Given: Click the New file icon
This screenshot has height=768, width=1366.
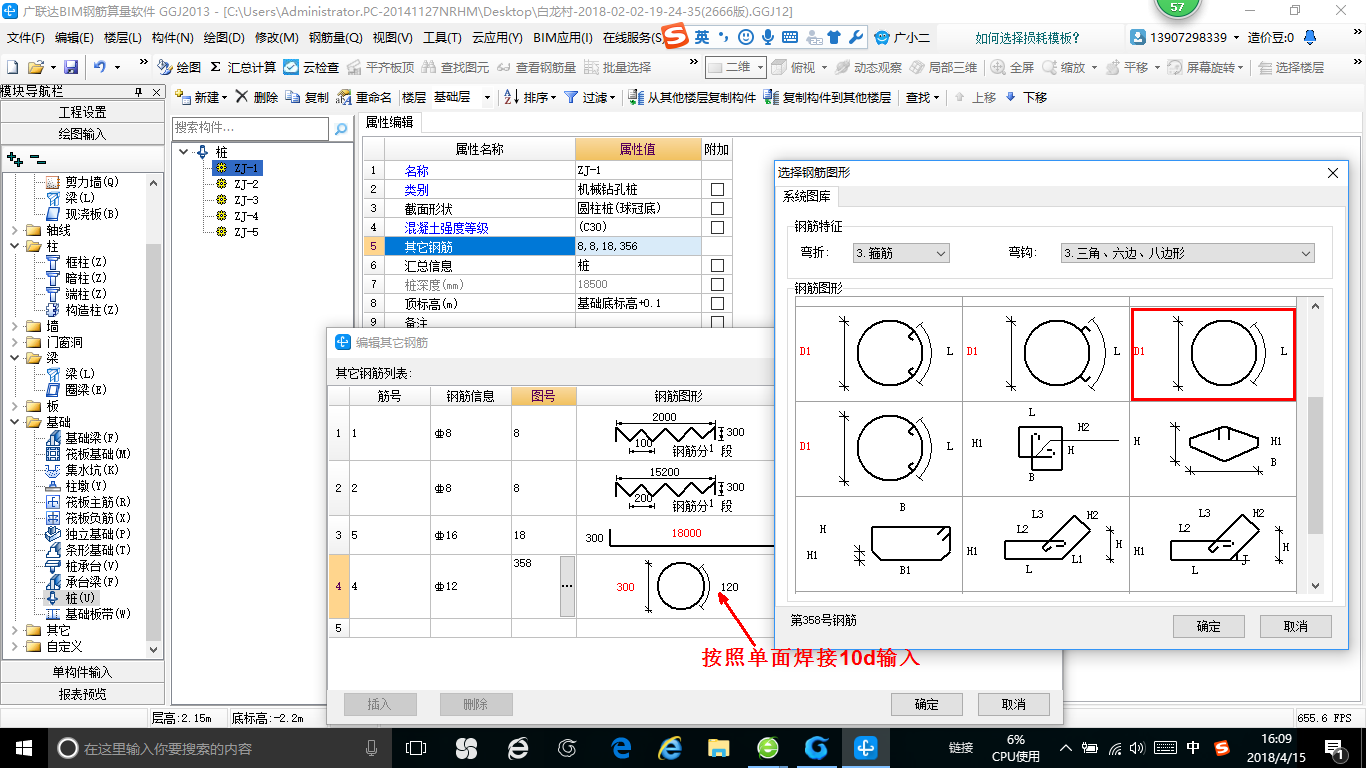Looking at the screenshot, I should pos(12,67).
